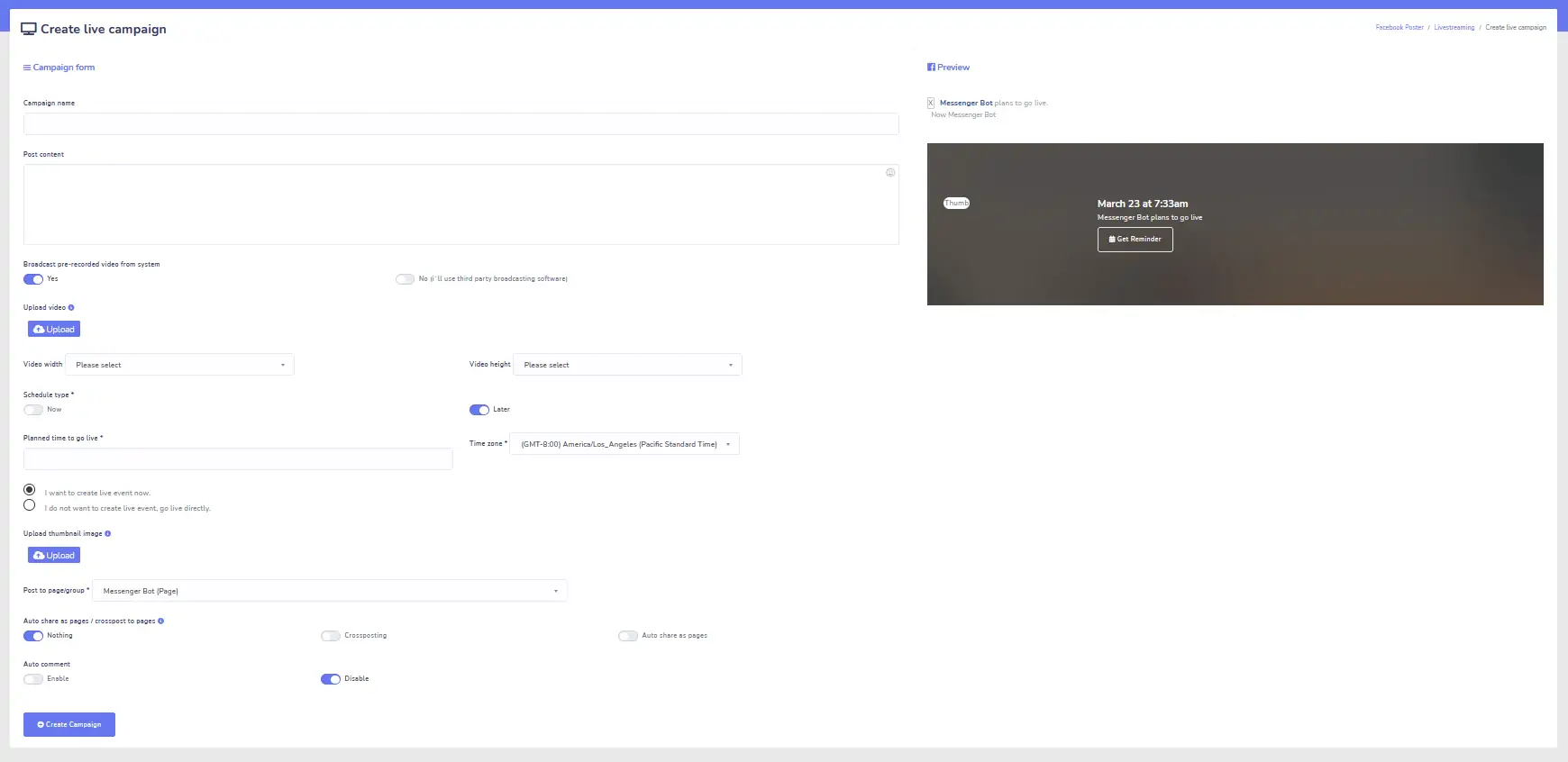The image size is (1568, 762).
Task: Expand the Time zone dropdown
Action: [625, 444]
